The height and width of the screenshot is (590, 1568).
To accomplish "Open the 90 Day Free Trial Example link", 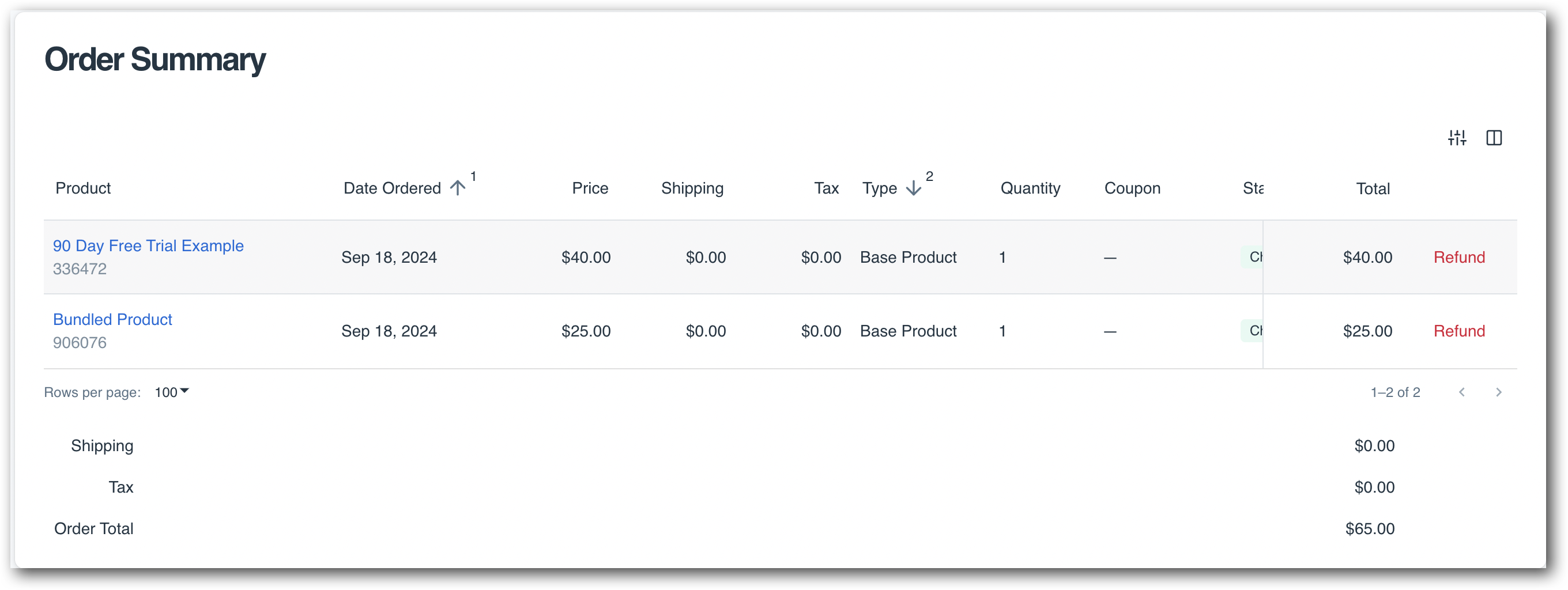I will click(148, 245).
